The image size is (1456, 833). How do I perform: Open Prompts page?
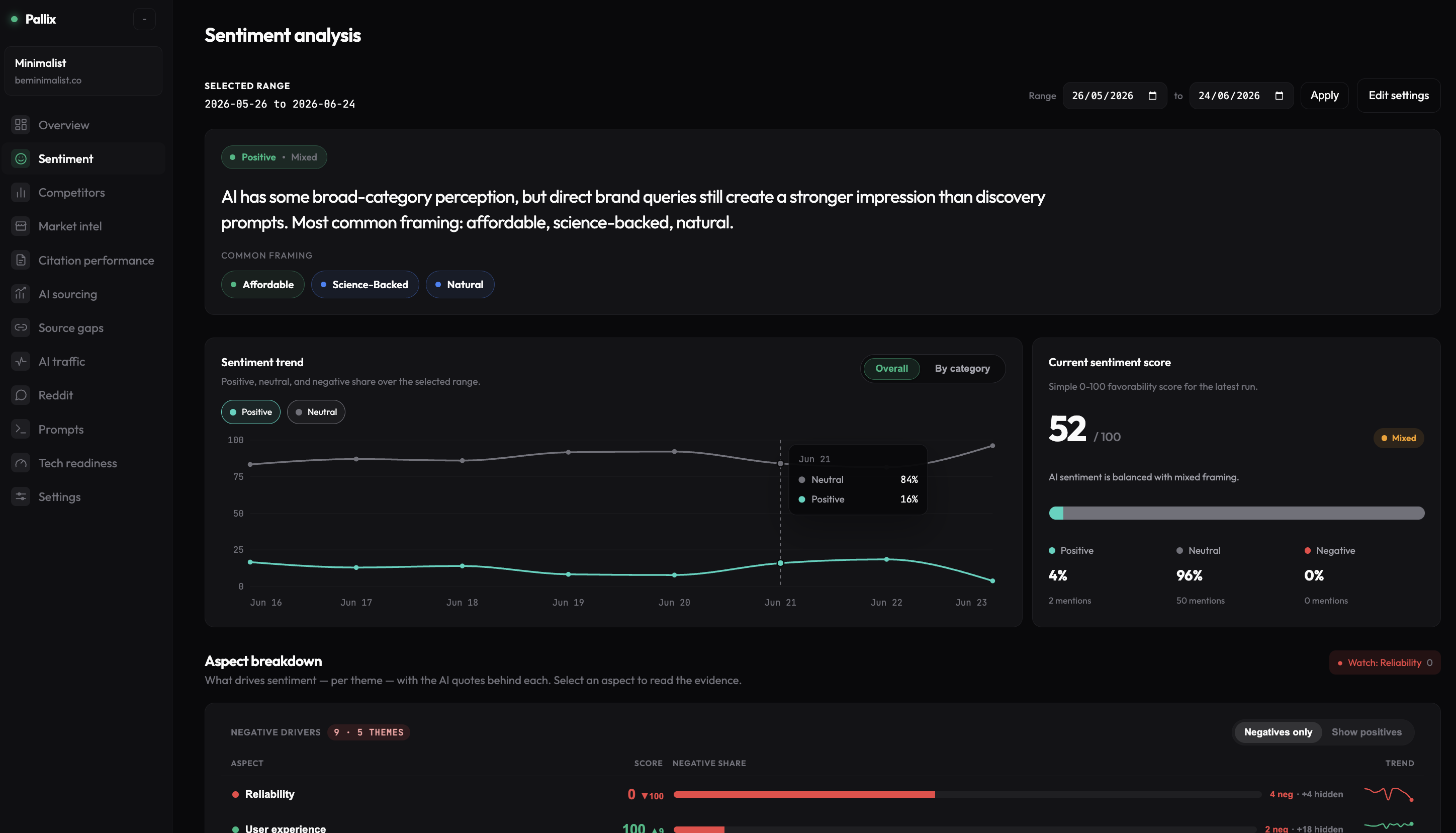pos(83,429)
